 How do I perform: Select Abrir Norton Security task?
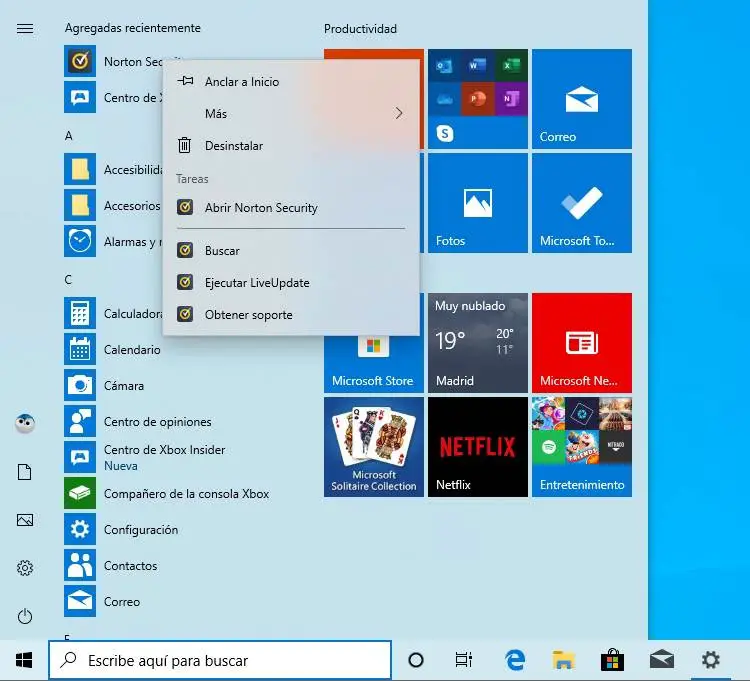291,208
